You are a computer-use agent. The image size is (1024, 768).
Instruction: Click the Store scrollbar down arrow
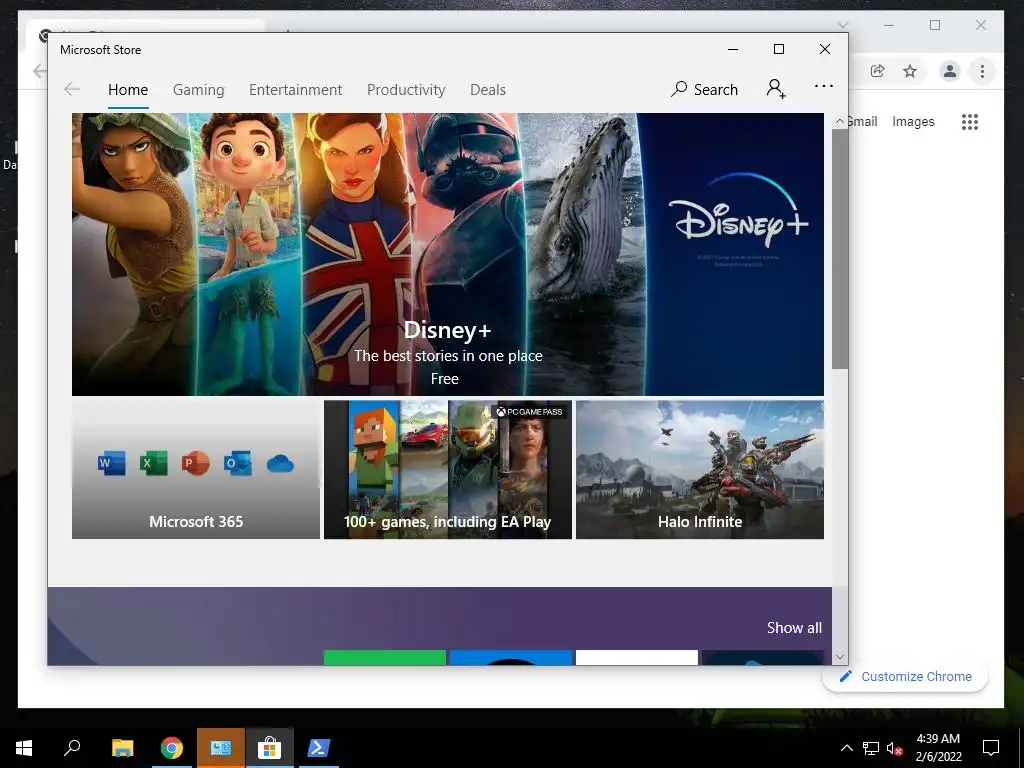pos(840,657)
